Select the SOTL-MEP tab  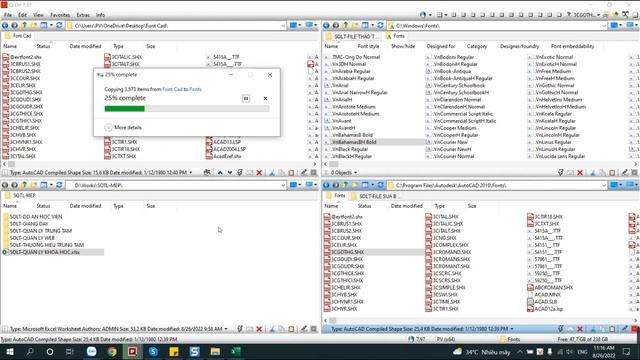pos(20,195)
